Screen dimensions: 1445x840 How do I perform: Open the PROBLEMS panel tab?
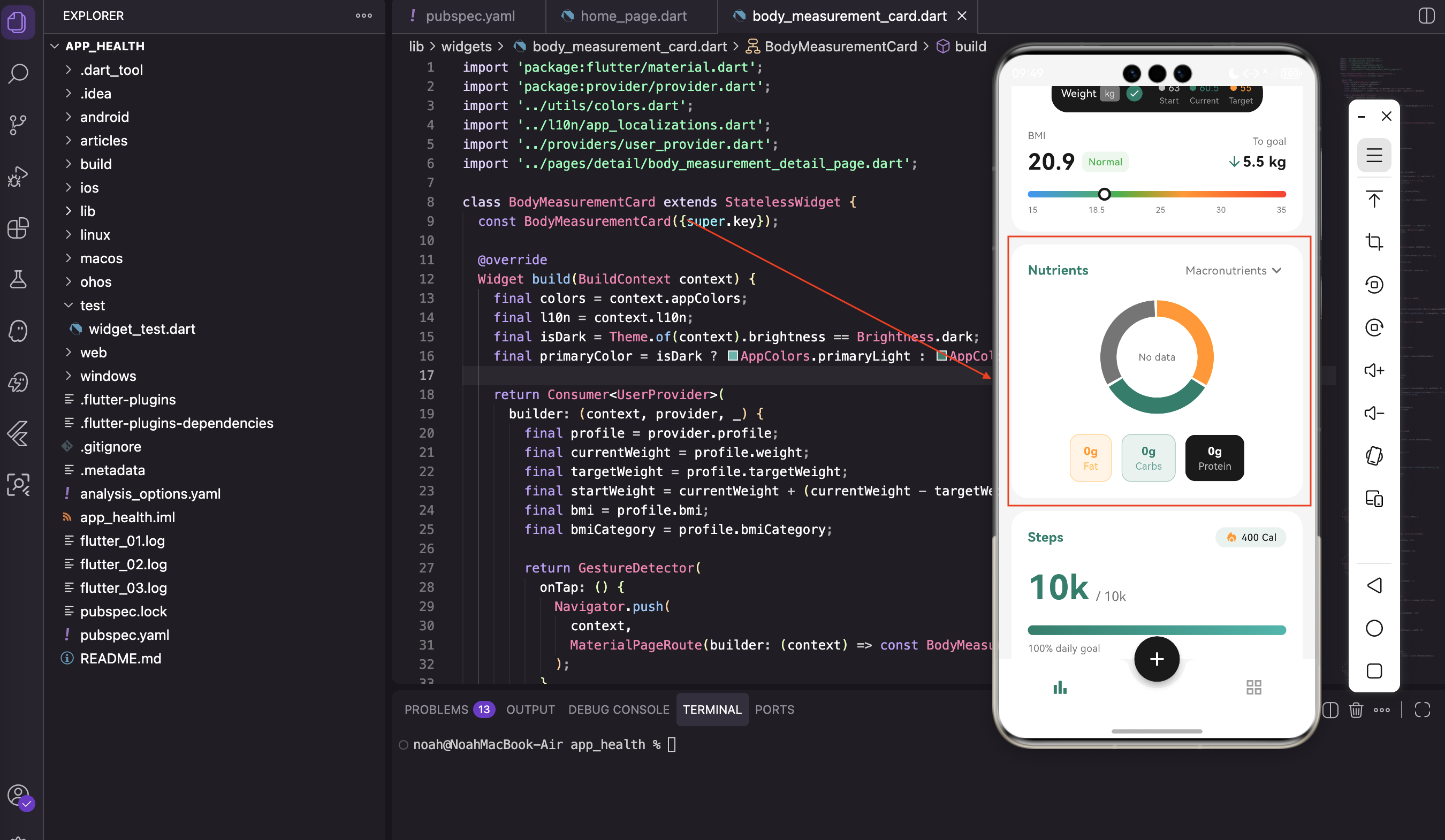[x=436, y=709]
